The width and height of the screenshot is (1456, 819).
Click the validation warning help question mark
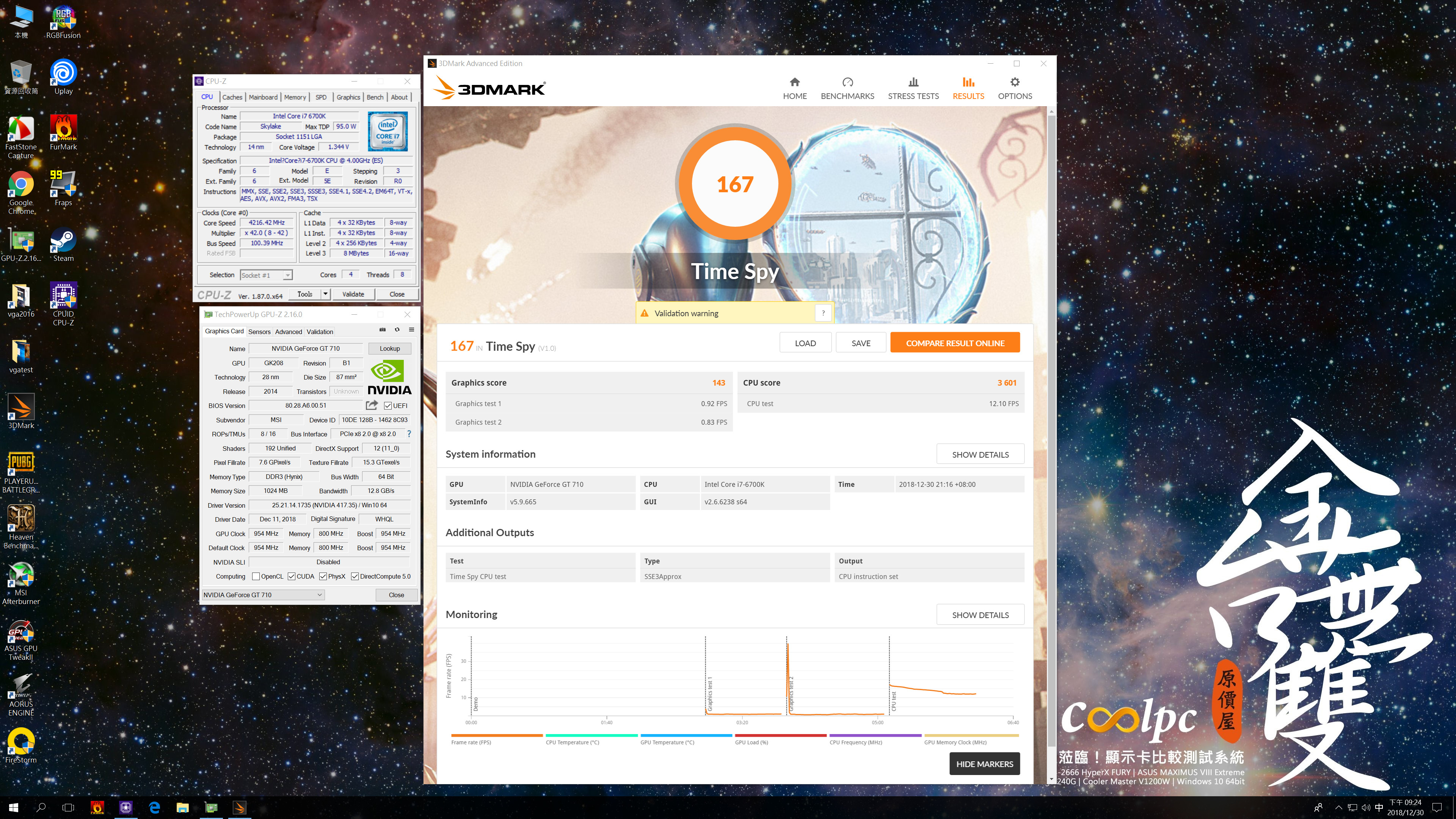[823, 313]
